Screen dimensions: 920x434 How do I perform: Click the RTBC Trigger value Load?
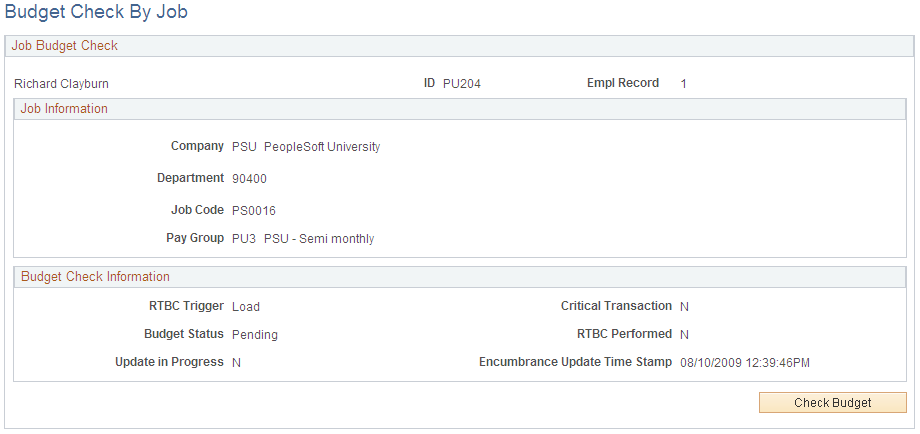click(246, 306)
